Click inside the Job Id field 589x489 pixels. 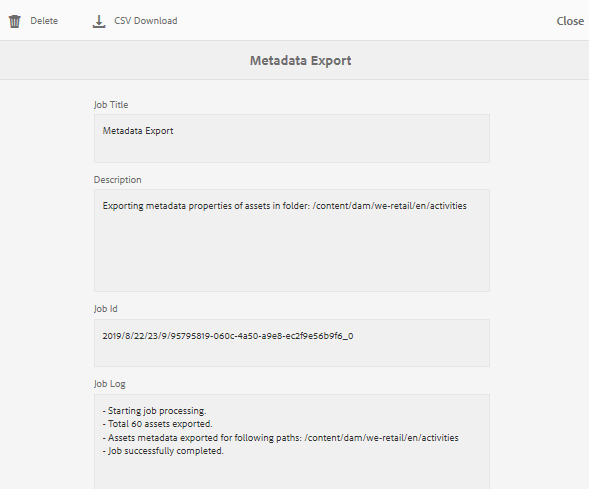[x=292, y=343]
